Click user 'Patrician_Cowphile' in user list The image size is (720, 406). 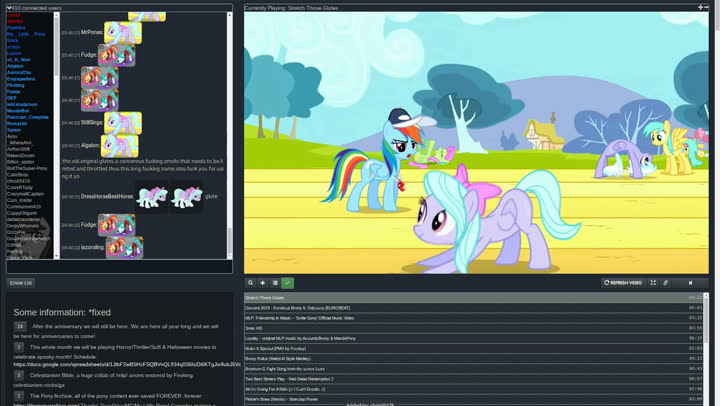coord(28,117)
